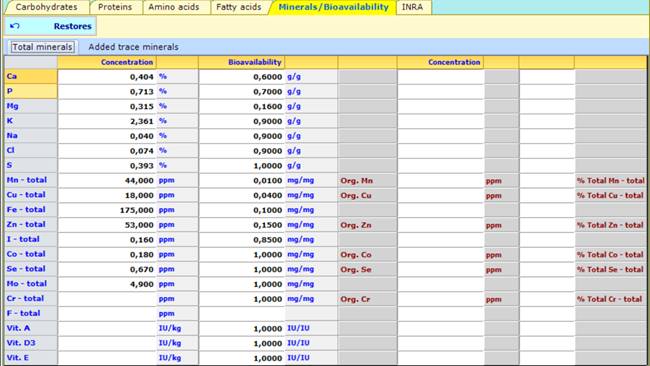Click the Mg row label

point(12,106)
